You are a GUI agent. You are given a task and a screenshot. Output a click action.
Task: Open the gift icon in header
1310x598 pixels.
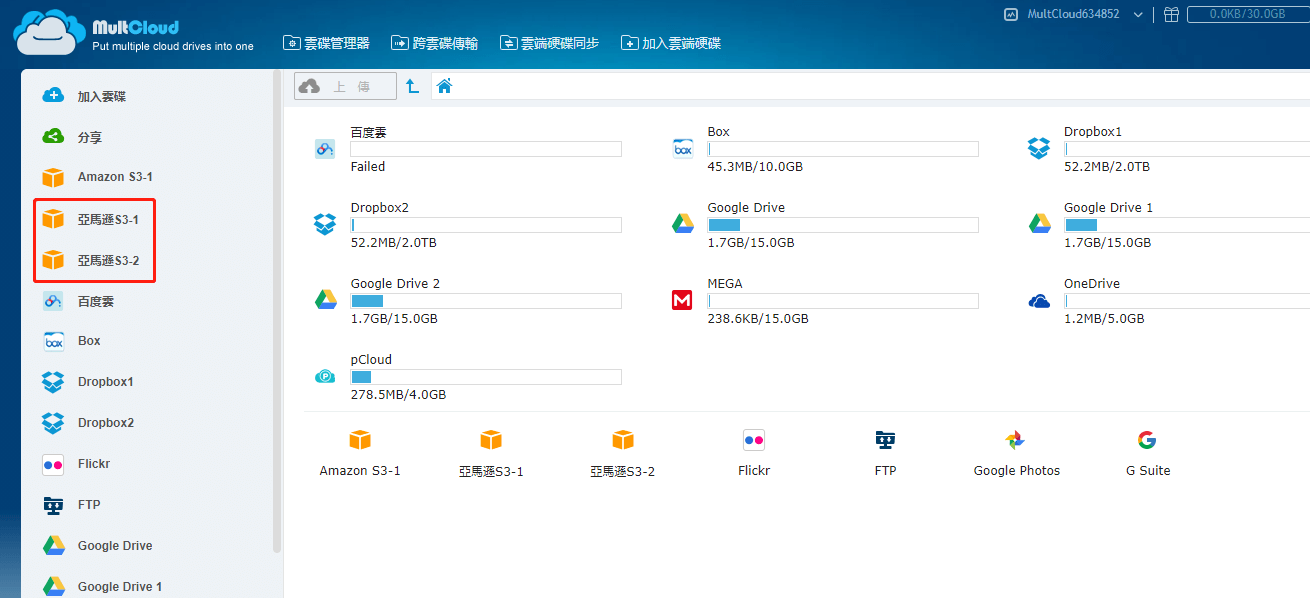1171,14
